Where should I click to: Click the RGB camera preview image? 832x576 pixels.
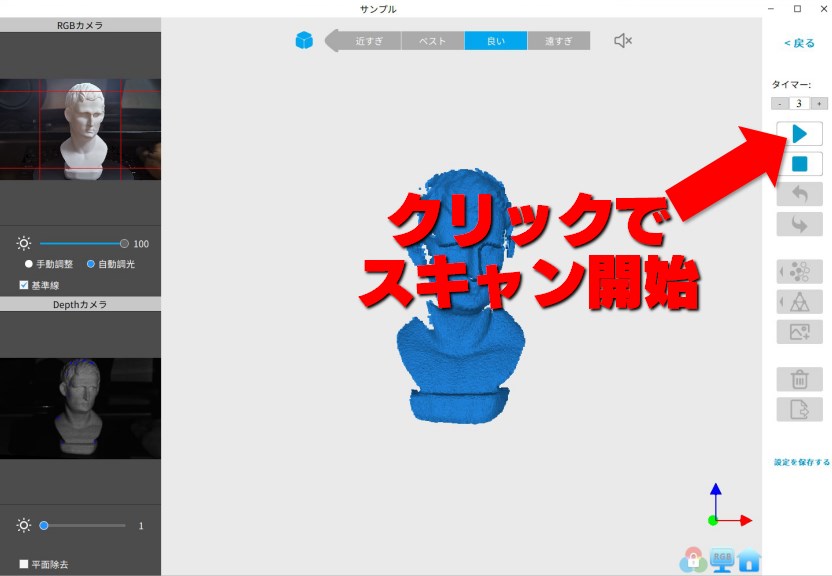80,129
